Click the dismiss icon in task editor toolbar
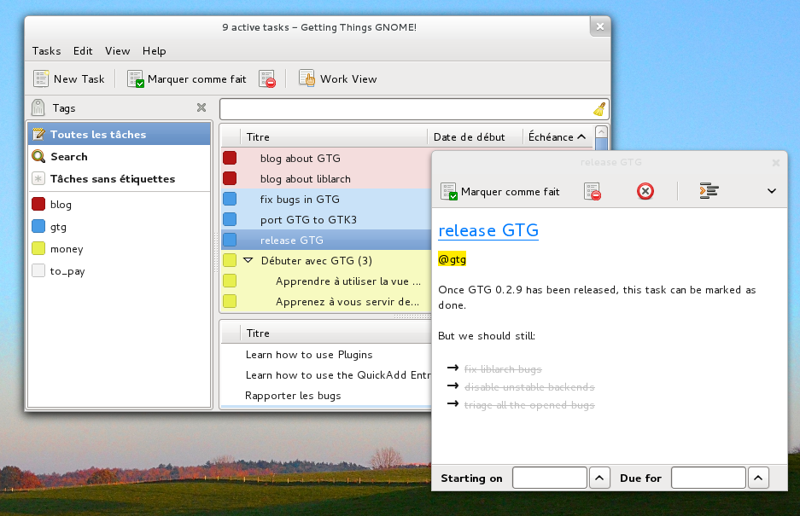Image resolution: width=800 pixels, height=516 pixels. click(x=592, y=191)
